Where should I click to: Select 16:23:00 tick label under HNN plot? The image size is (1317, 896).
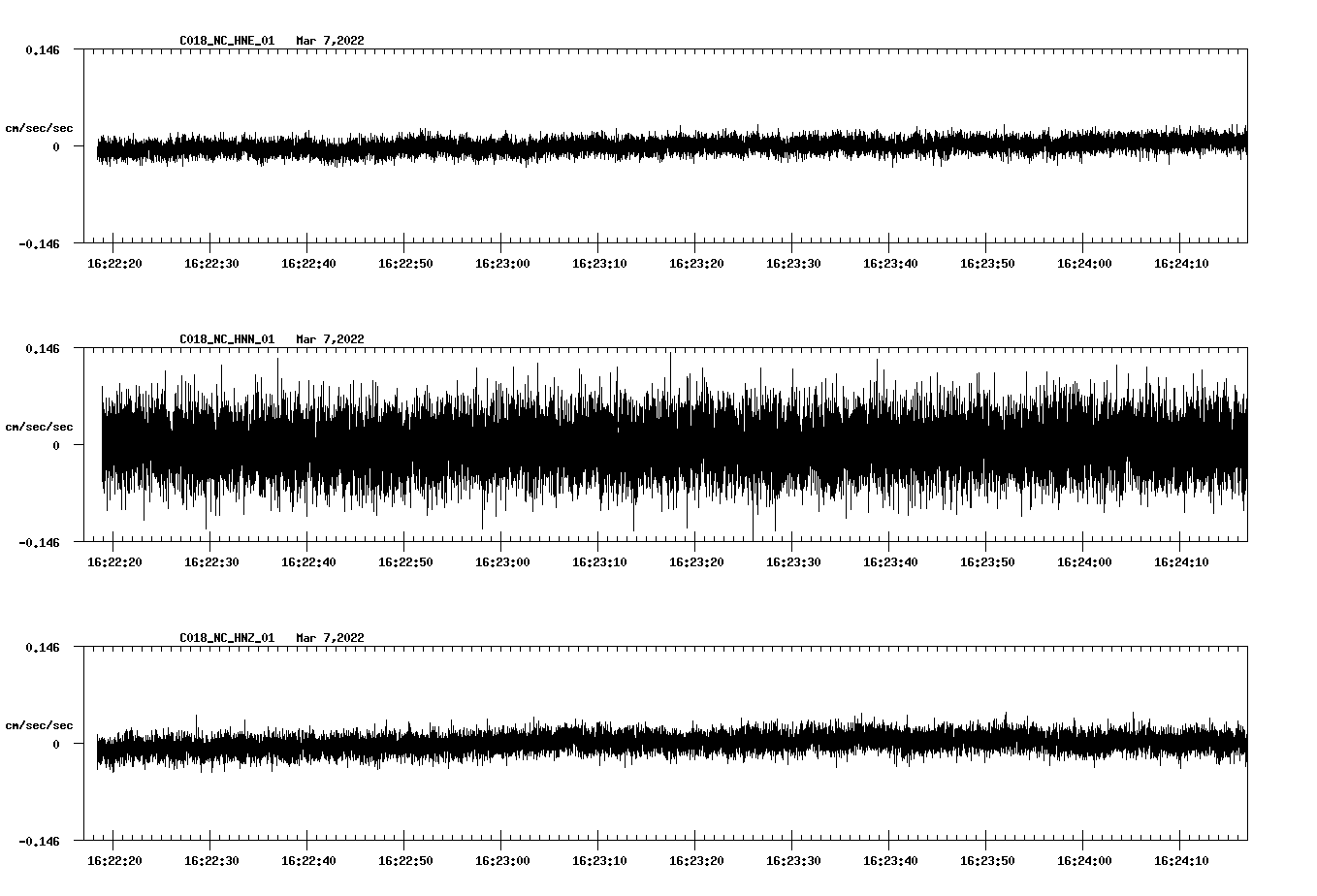tap(502, 561)
